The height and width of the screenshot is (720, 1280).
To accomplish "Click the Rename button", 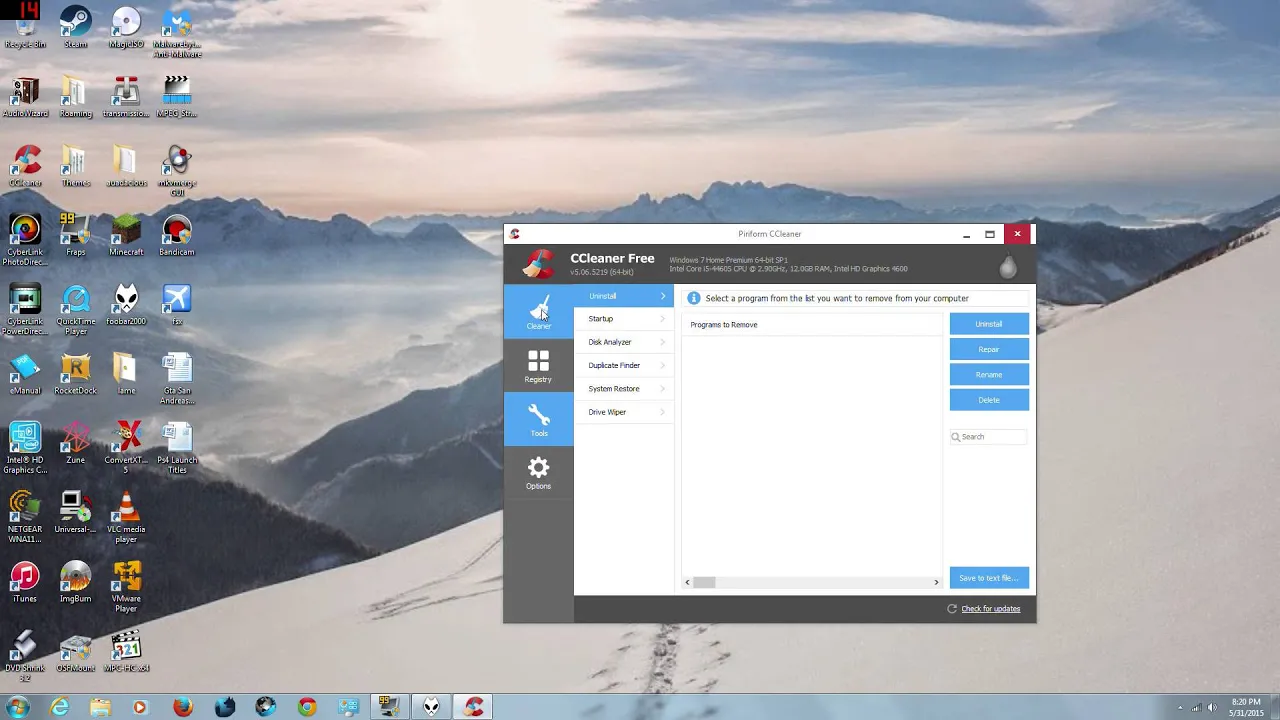I will [989, 374].
